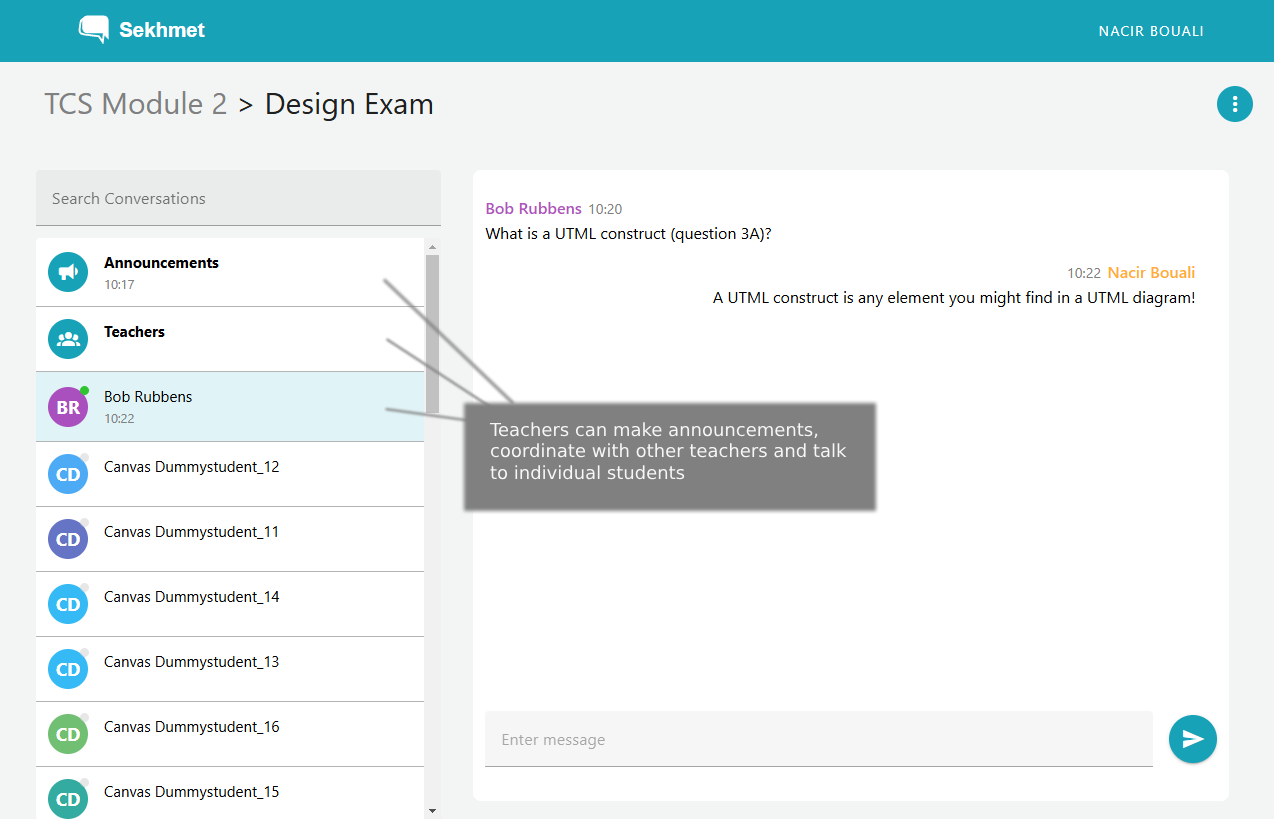Click into the Enter message field
This screenshot has height=819, width=1274.
(819, 739)
